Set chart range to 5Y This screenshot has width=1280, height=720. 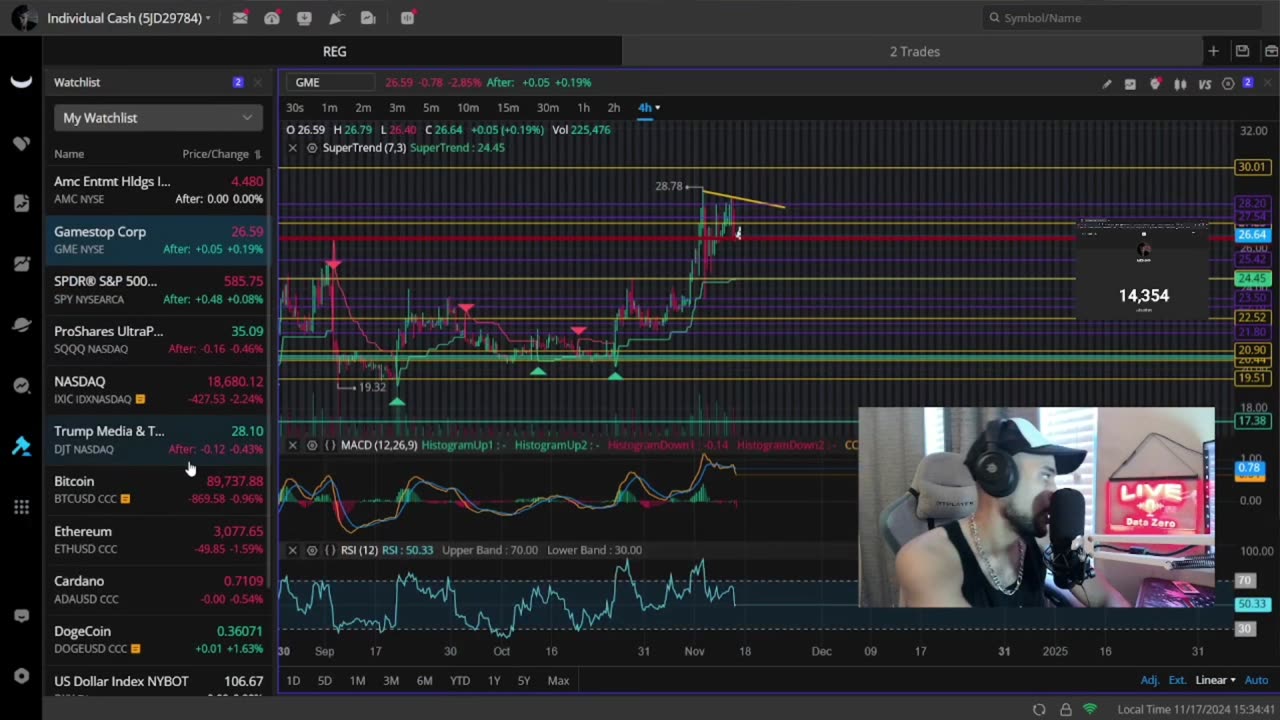point(524,681)
